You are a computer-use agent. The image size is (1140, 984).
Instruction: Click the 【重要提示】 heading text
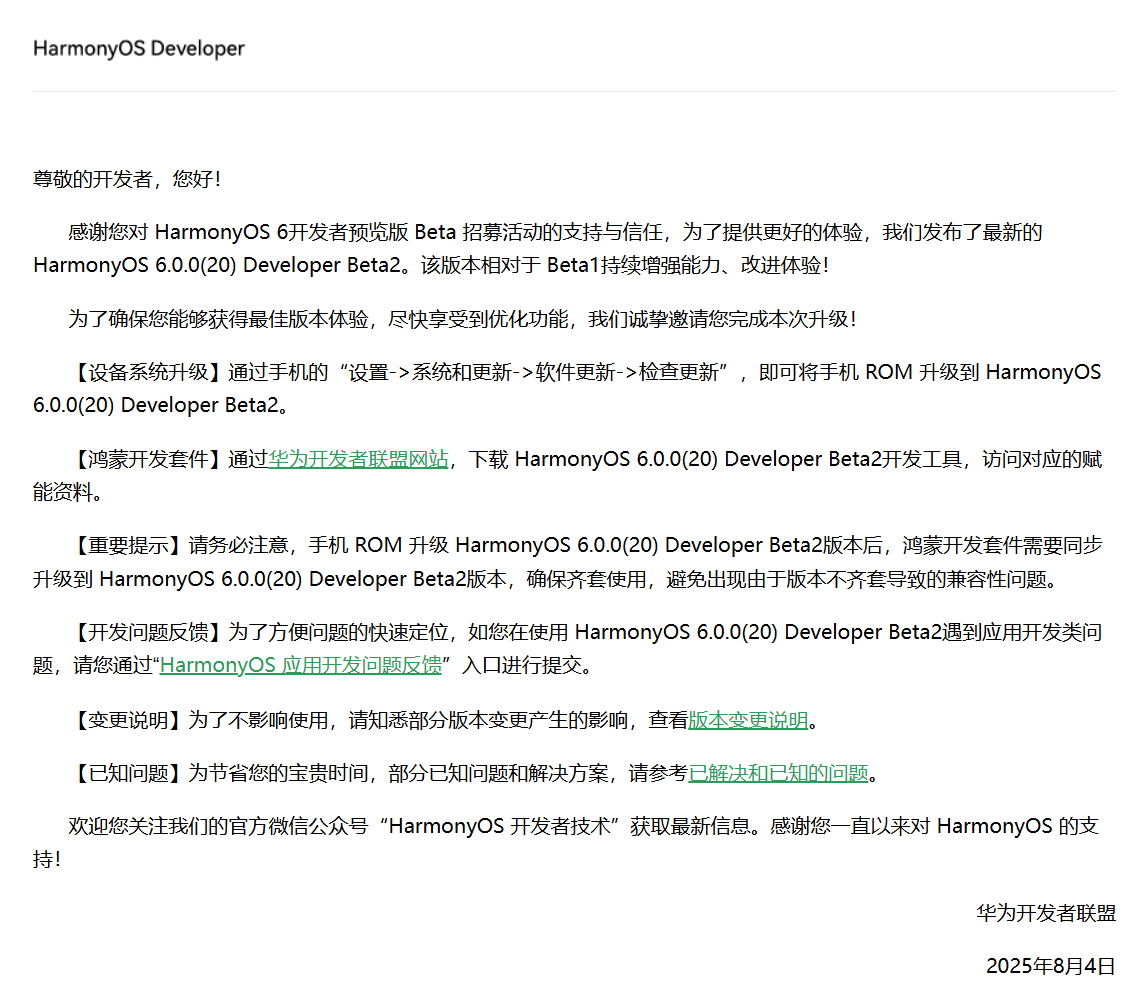pos(128,545)
